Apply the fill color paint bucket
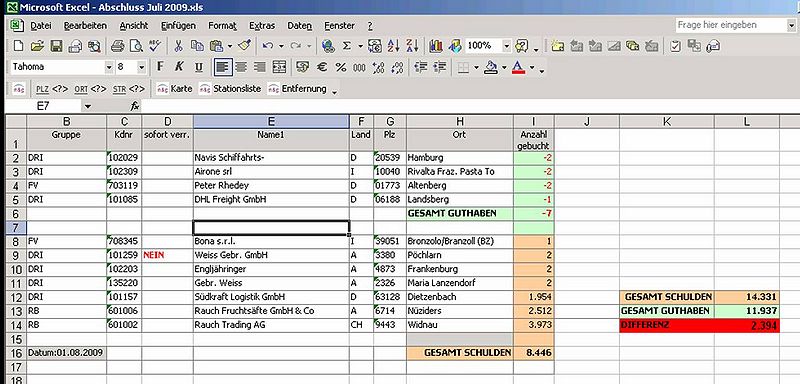800x384 pixels. 491,67
